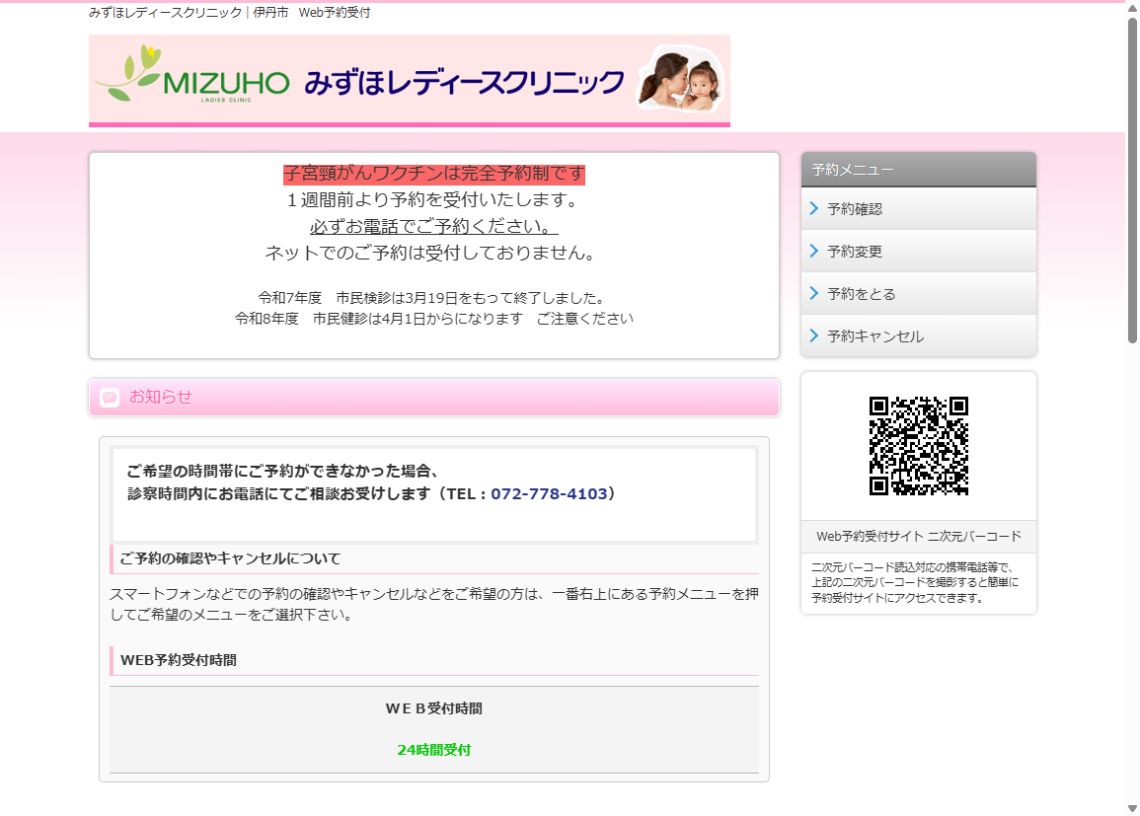Click the WEB予約受付時間 heading
The height and width of the screenshot is (816, 1140).
point(178,660)
